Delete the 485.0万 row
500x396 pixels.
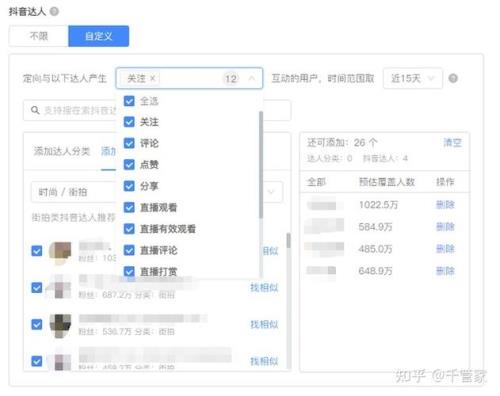pyautogui.click(x=445, y=249)
